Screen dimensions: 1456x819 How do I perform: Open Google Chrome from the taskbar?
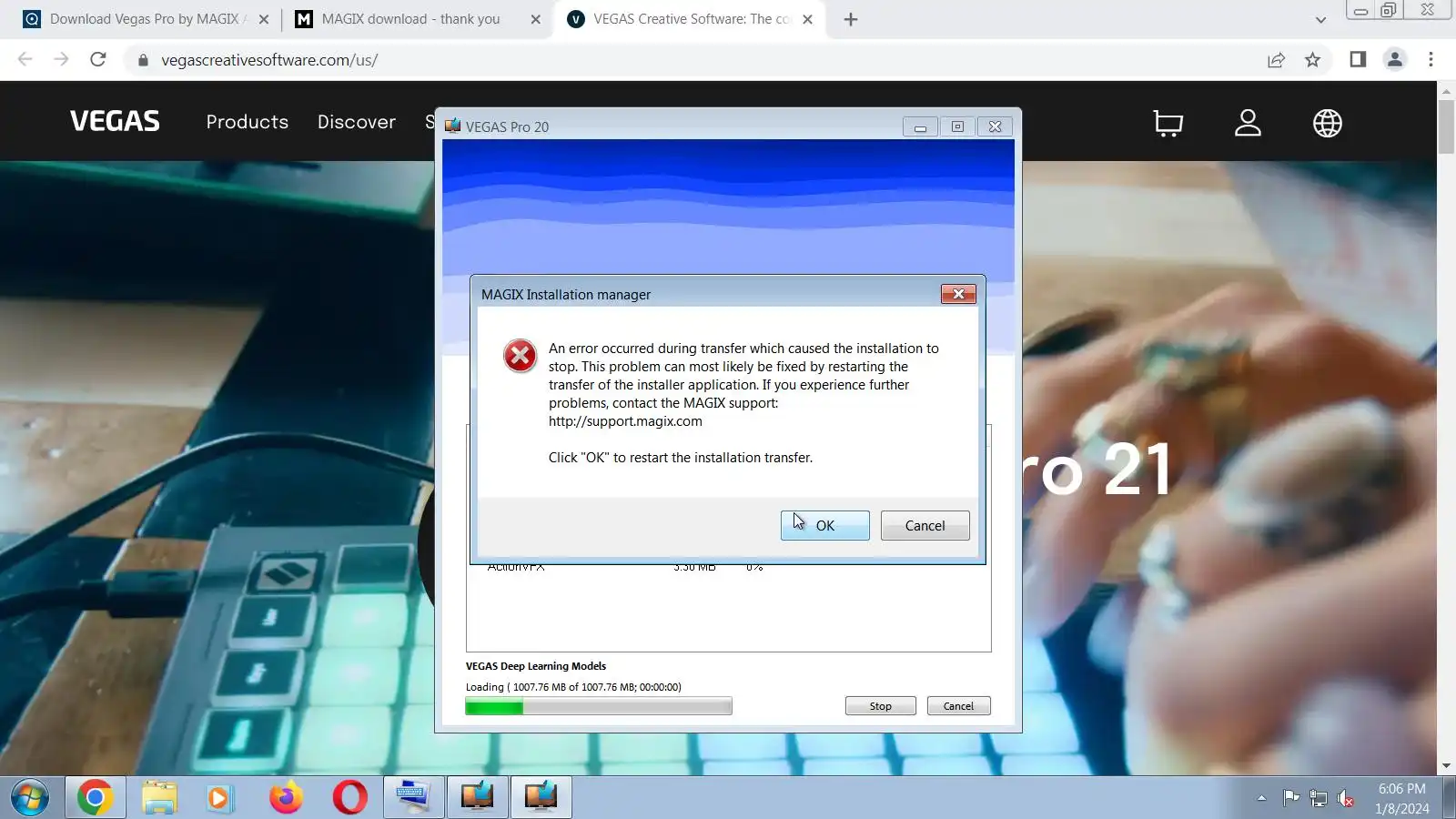coord(95,798)
